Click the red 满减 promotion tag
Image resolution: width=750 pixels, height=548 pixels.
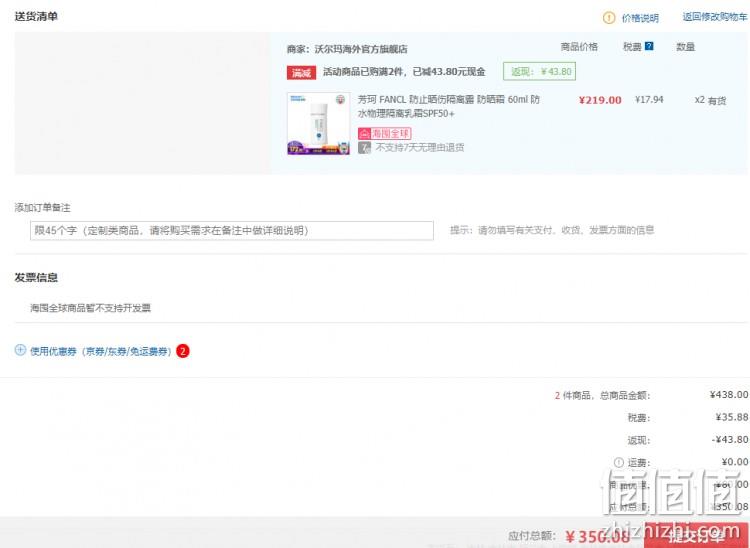tap(301, 73)
